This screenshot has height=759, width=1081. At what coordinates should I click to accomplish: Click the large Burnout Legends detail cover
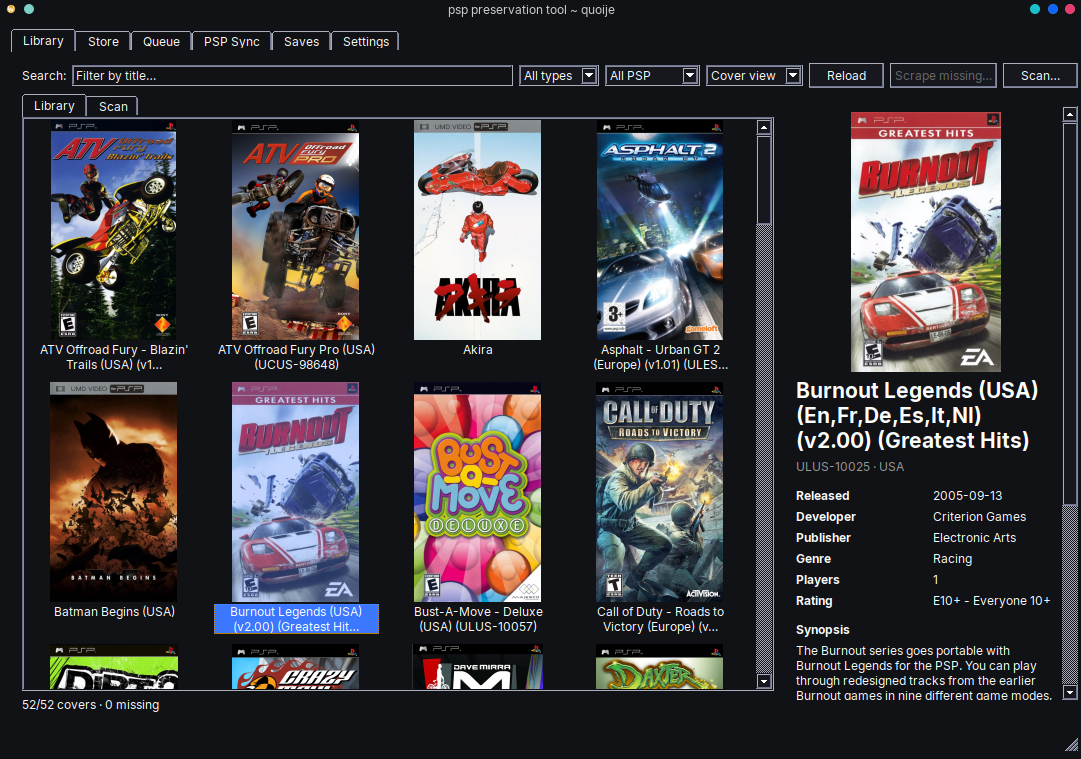[926, 242]
